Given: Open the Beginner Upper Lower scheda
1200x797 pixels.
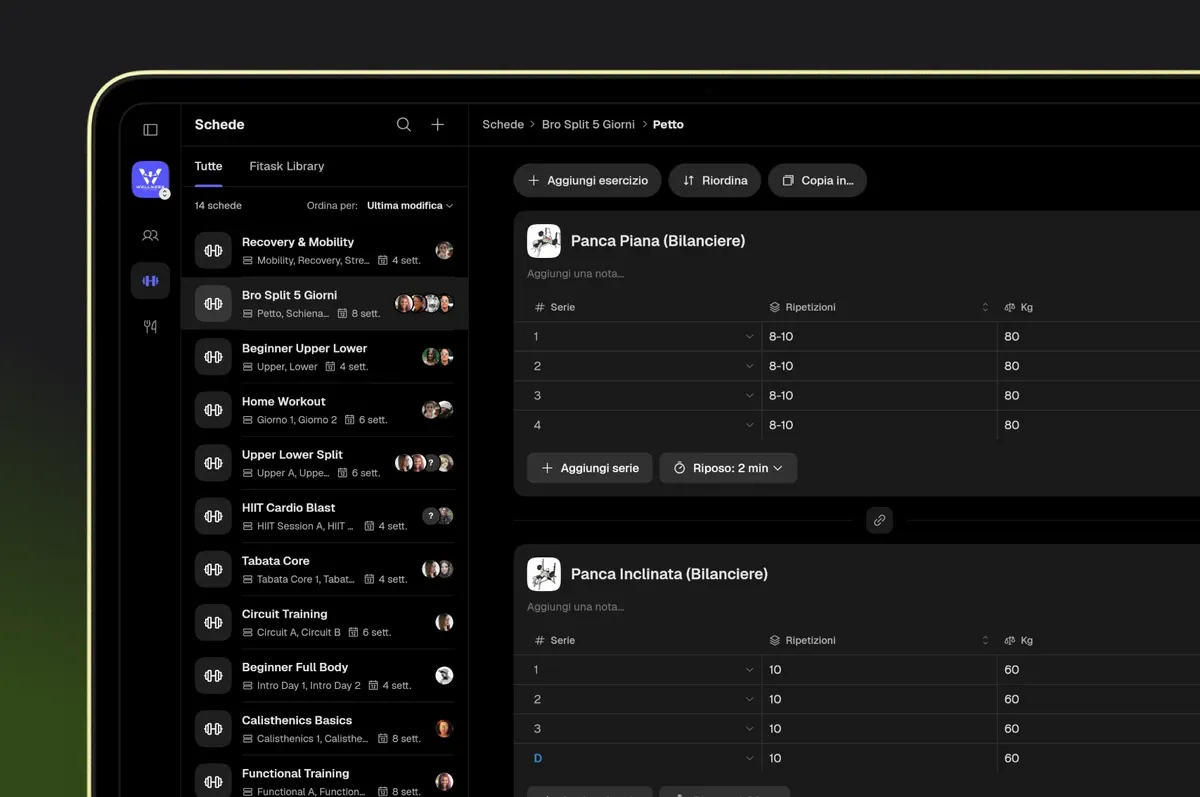Looking at the screenshot, I should click(324, 357).
